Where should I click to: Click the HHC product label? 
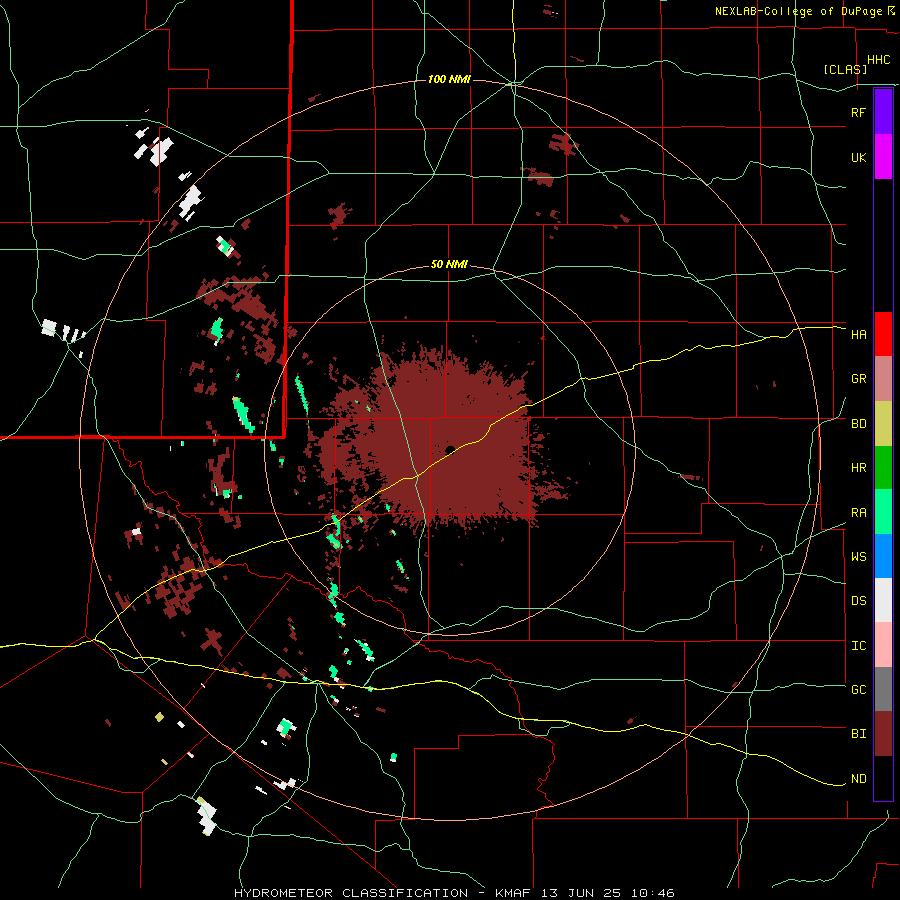coord(878,60)
